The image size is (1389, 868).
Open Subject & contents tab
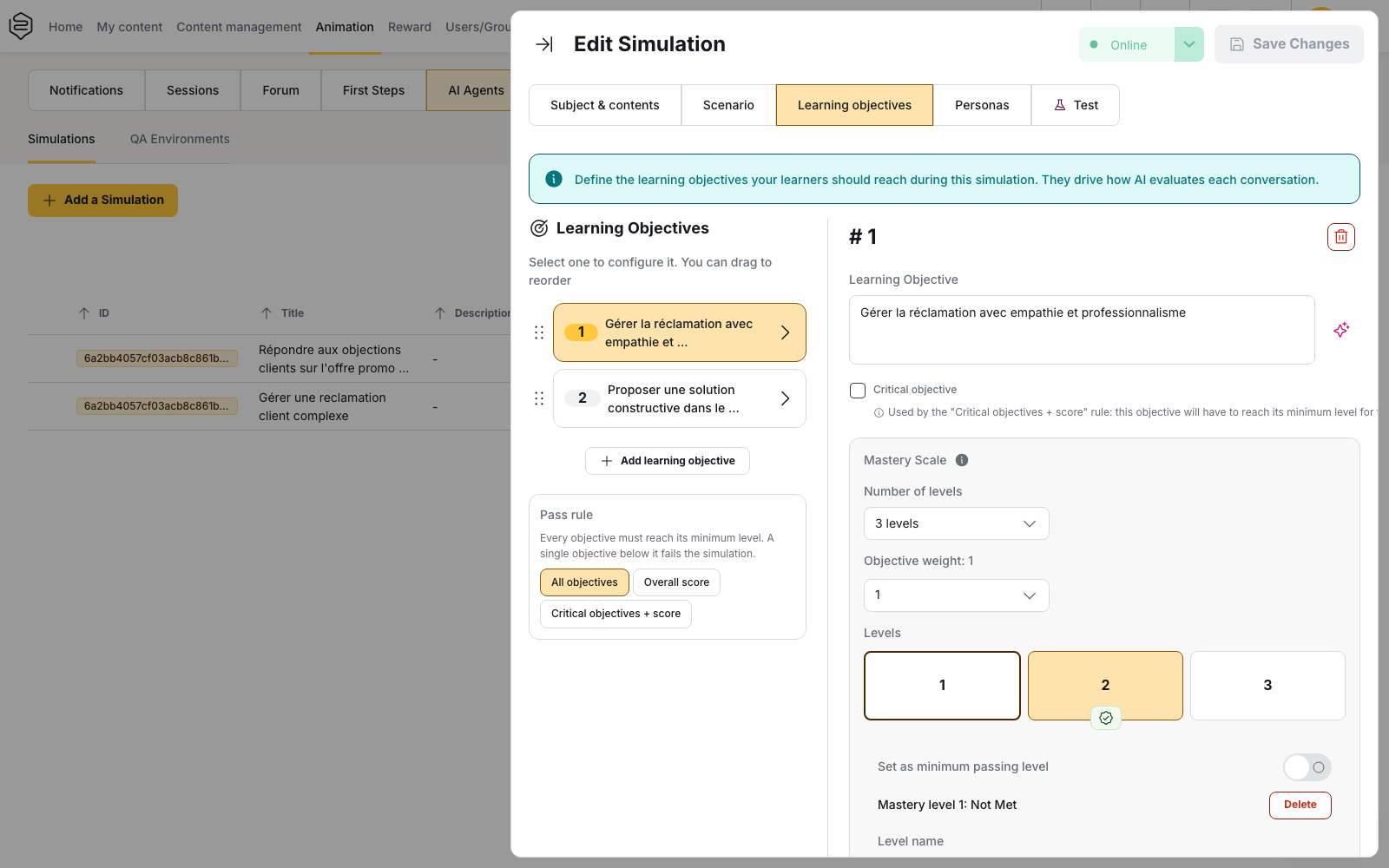click(x=605, y=105)
